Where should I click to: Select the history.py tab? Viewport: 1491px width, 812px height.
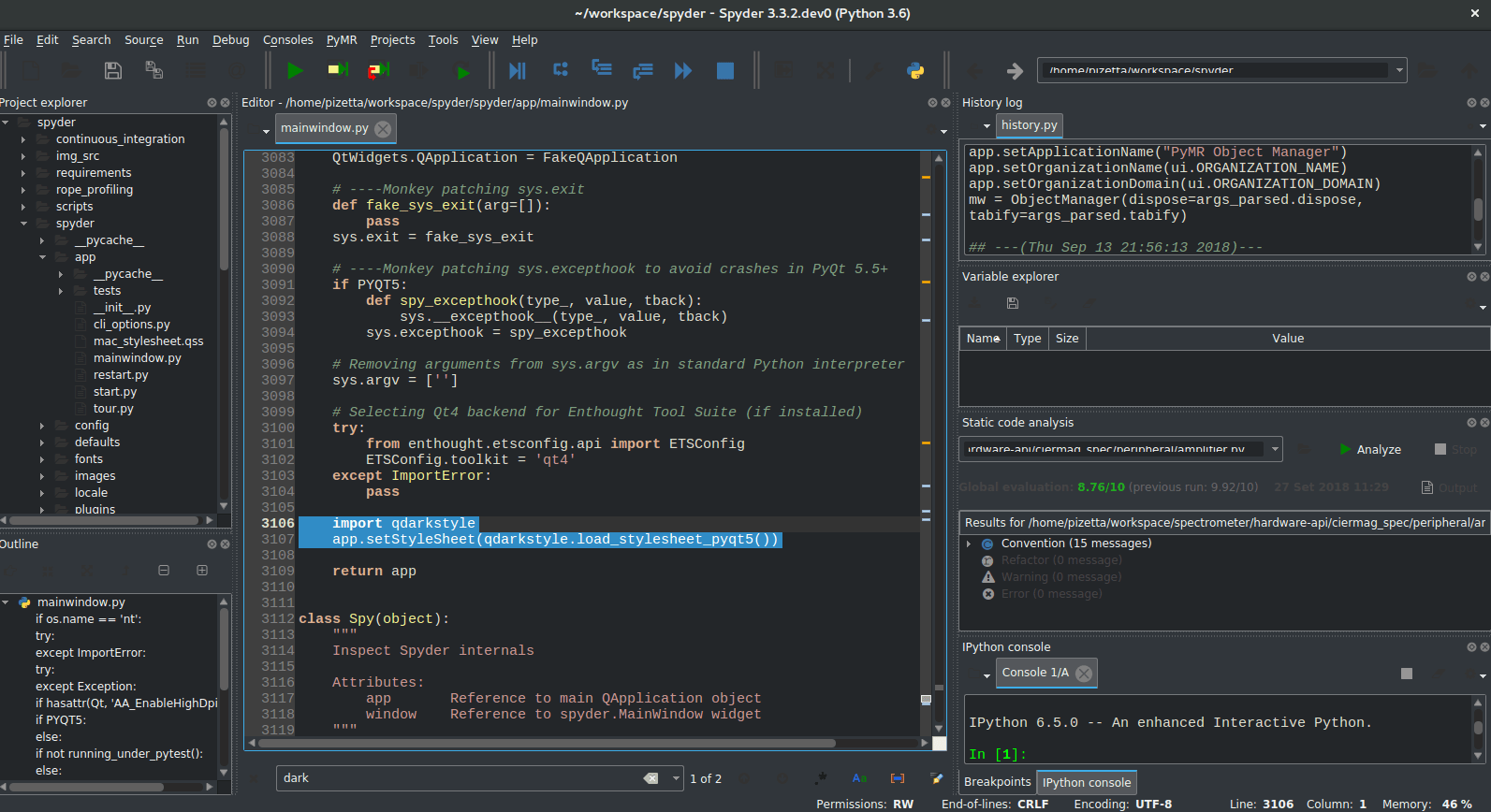(1029, 125)
